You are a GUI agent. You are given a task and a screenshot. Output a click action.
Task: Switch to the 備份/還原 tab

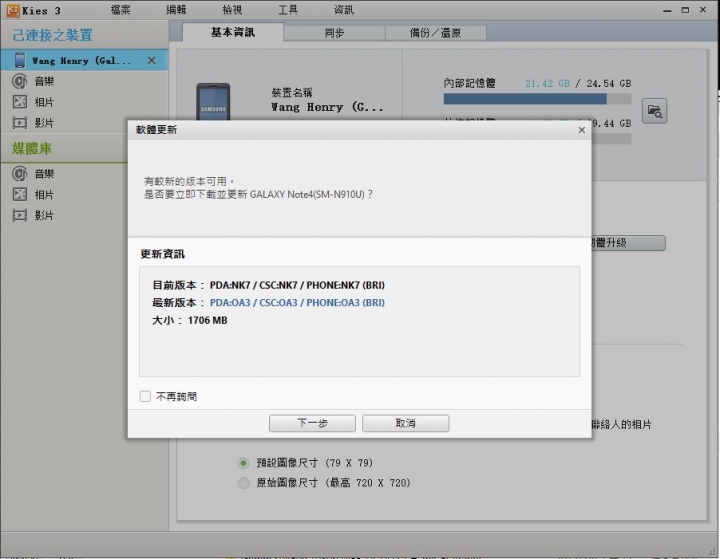(x=435, y=33)
